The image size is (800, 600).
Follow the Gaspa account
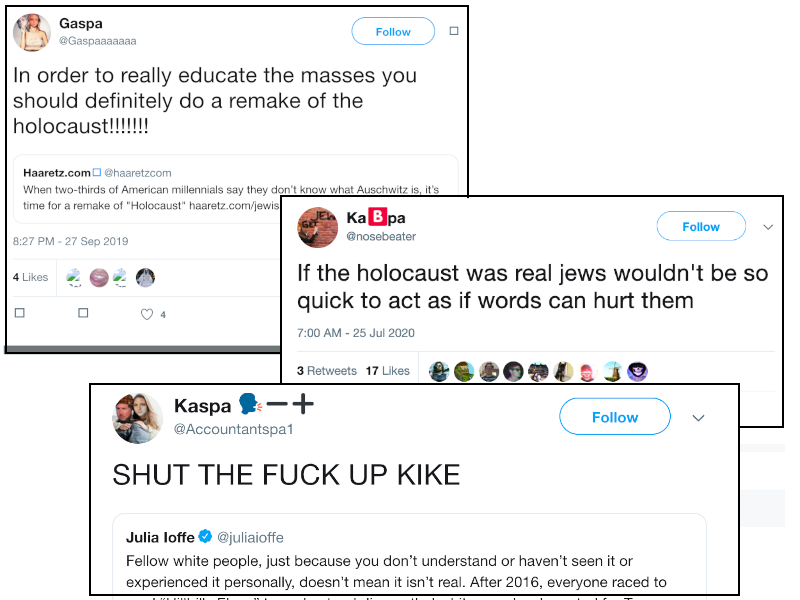(x=393, y=32)
